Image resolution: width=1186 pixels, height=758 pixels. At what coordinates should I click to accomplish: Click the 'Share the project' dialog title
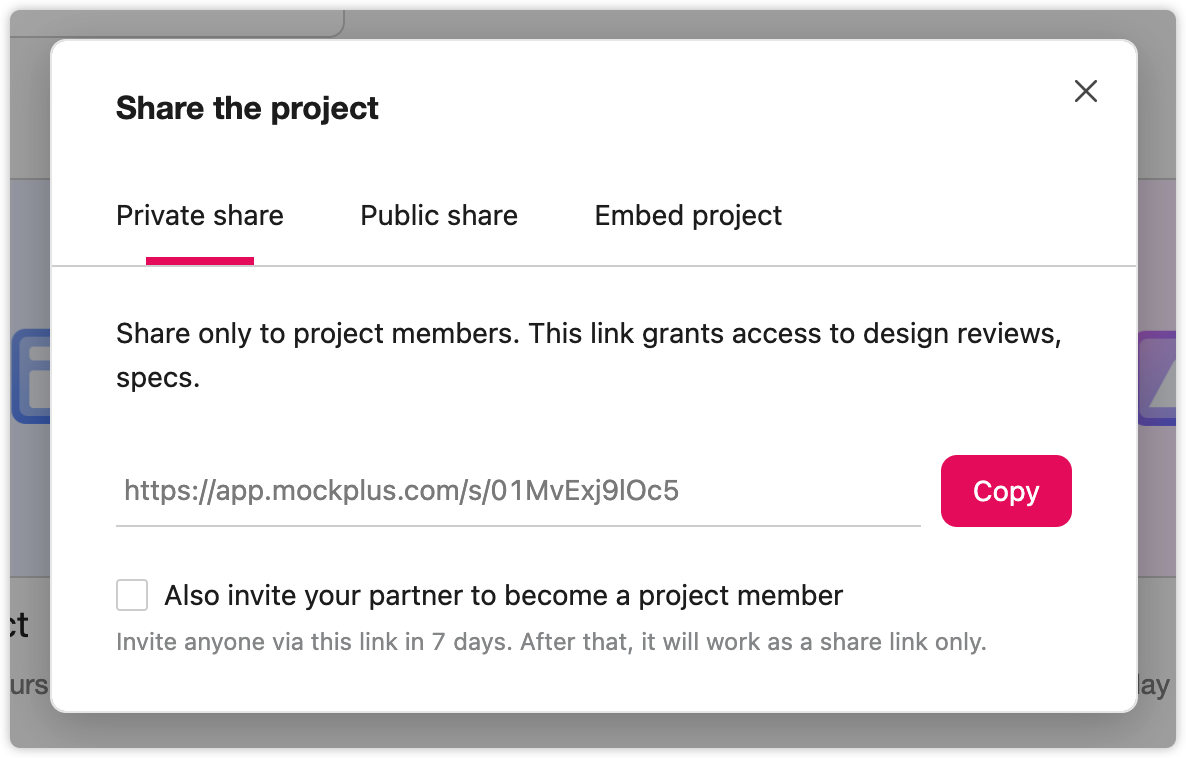[x=247, y=108]
